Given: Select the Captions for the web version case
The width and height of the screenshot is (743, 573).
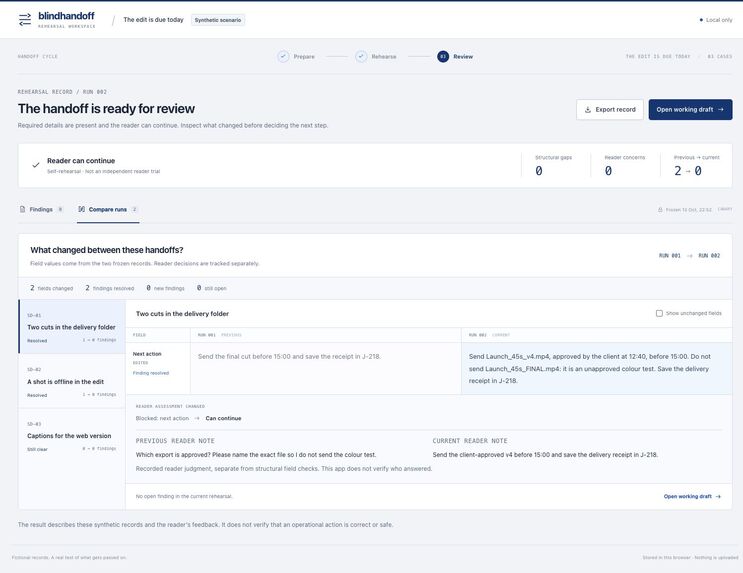Looking at the screenshot, I should pos(72,436).
